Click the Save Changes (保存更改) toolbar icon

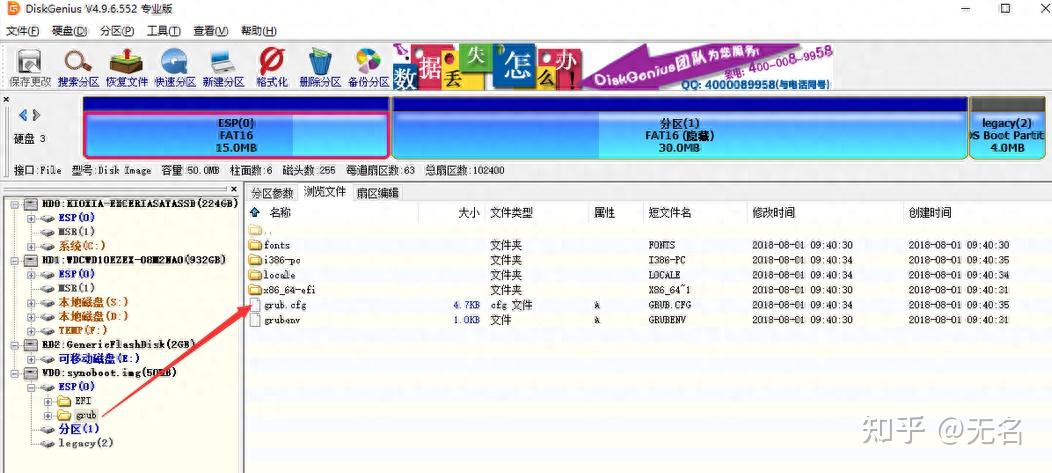click(30, 68)
